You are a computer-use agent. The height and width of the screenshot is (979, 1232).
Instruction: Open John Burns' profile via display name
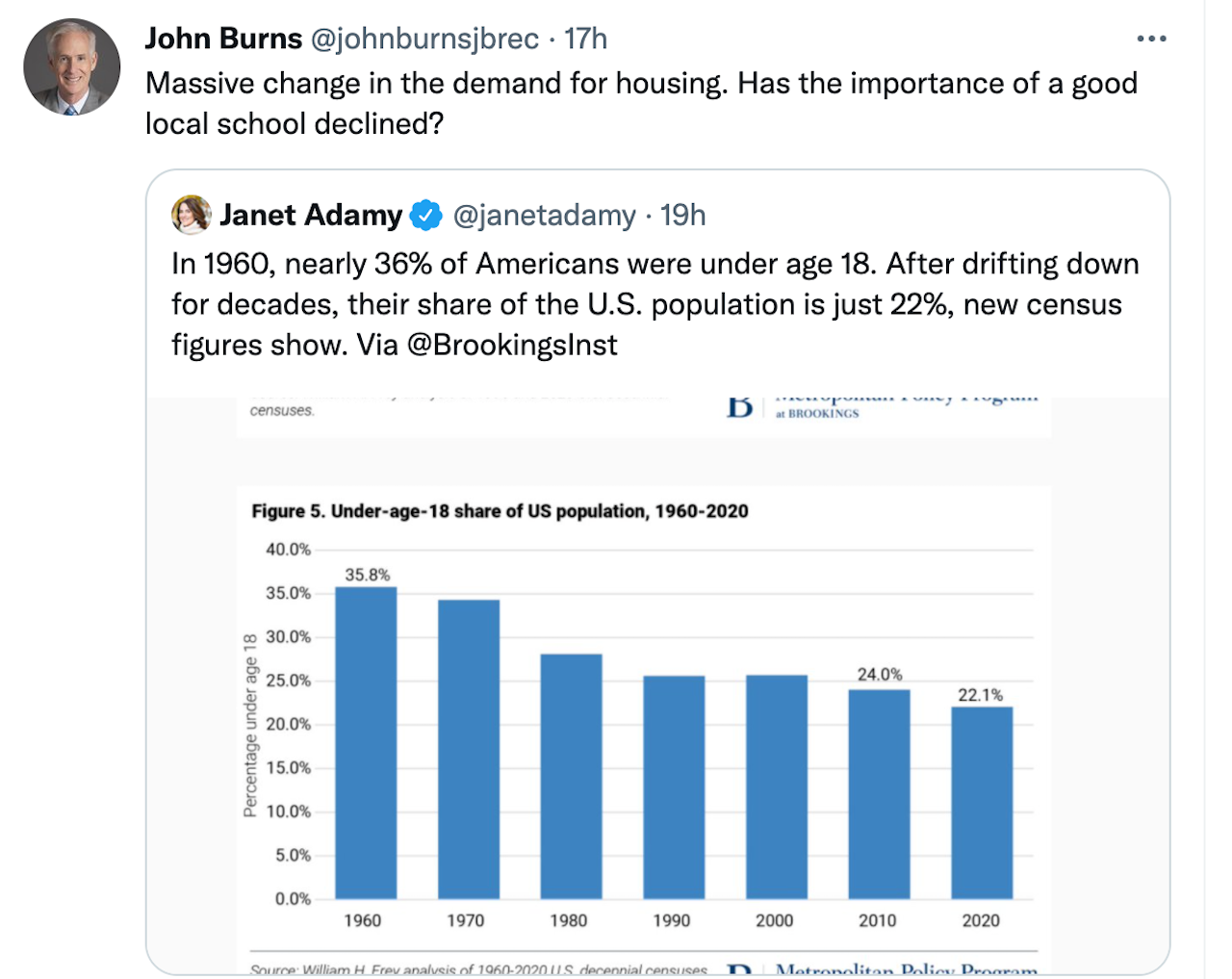point(223,39)
